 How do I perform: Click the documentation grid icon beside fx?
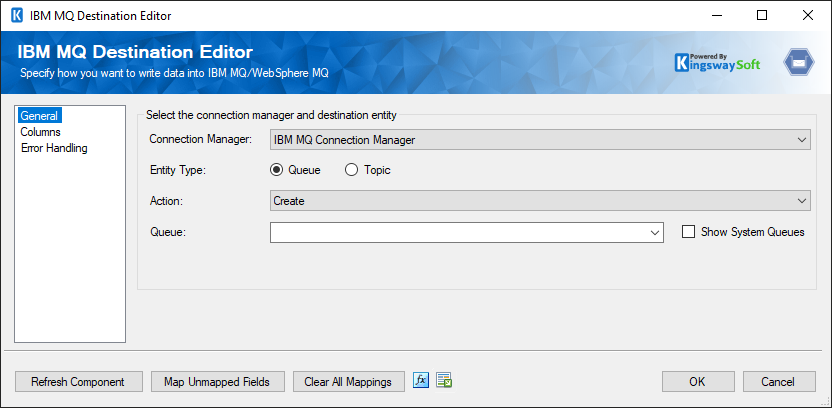[444, 380]
